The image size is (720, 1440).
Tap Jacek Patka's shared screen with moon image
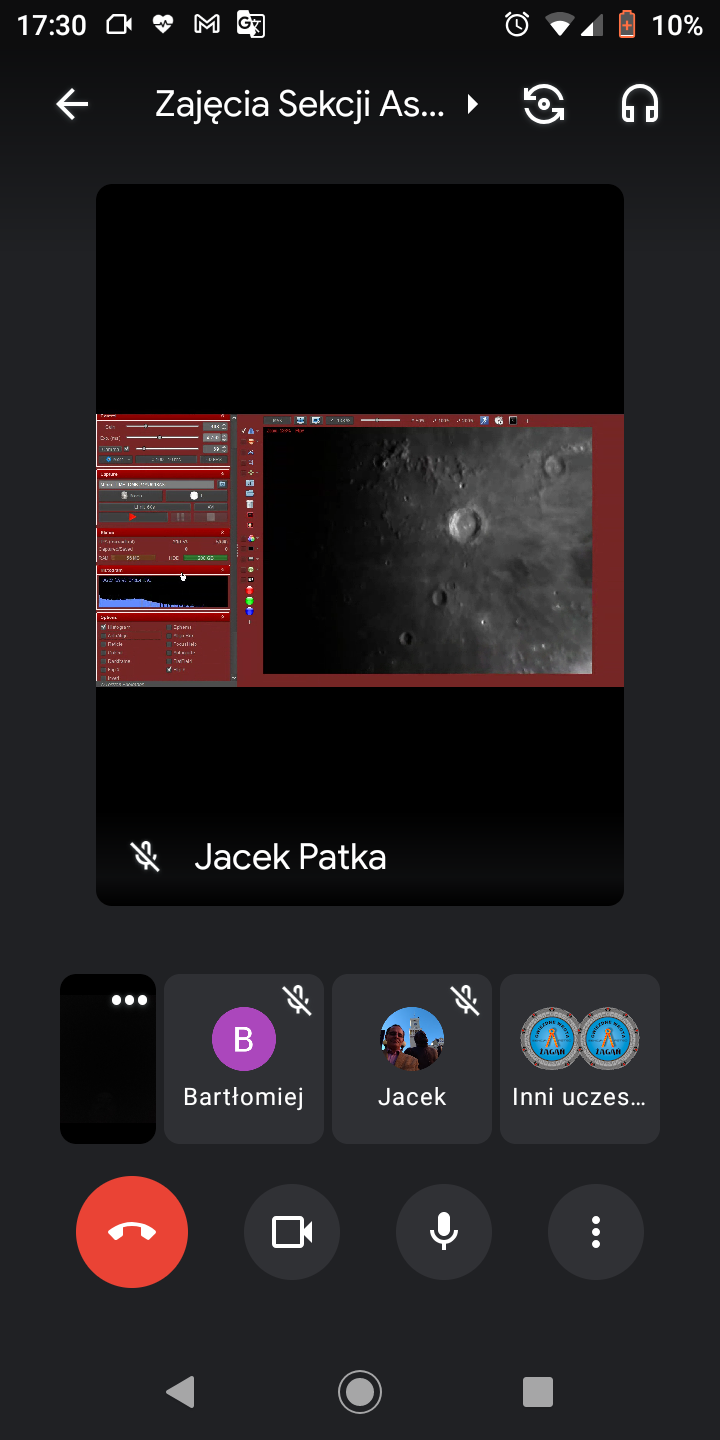(360, 550)
